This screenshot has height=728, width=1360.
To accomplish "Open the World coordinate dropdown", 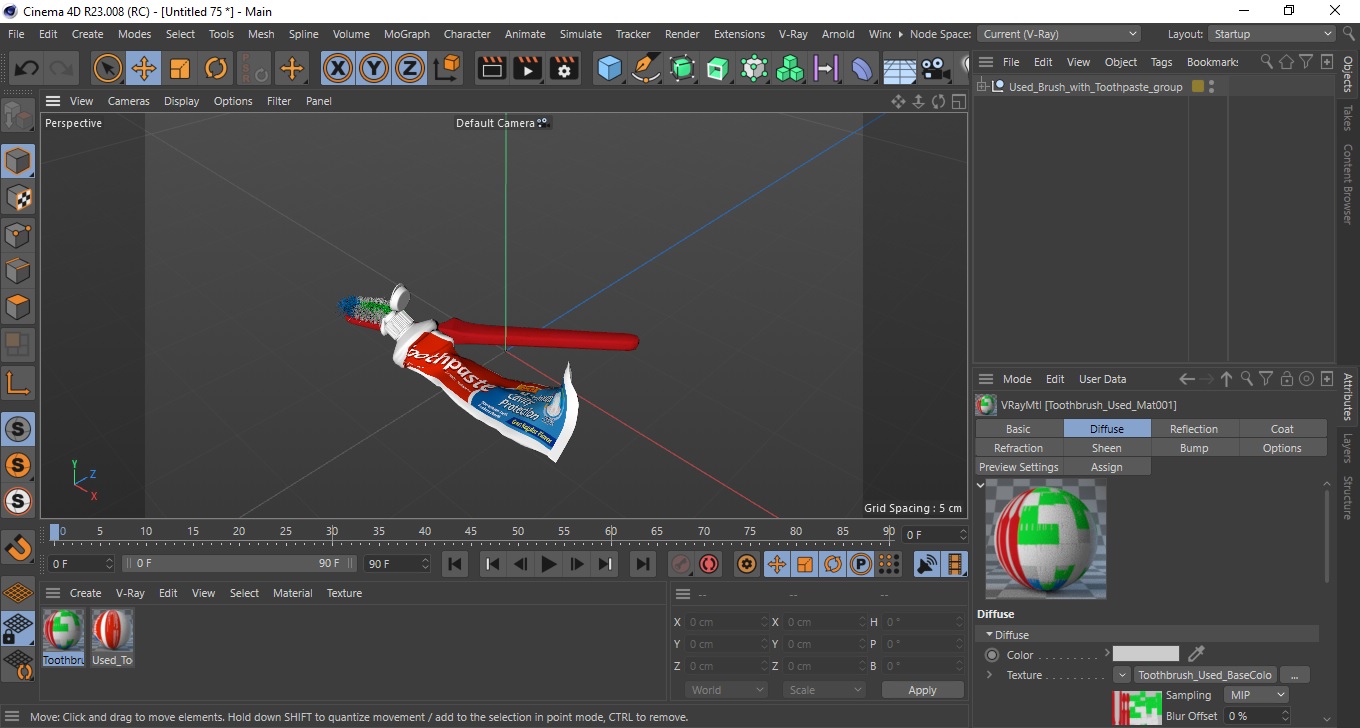I will point(727,690).
